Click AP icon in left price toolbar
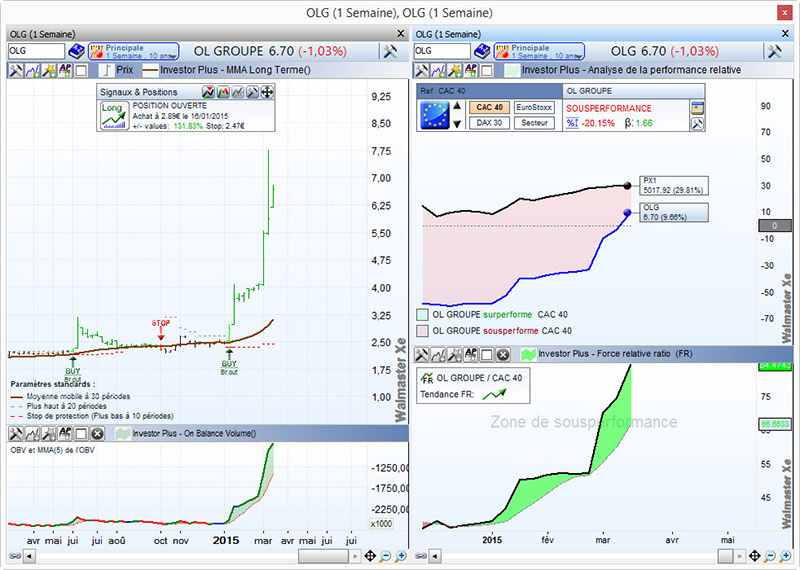The width and height of the screenshot is (800, 570). 65,70
